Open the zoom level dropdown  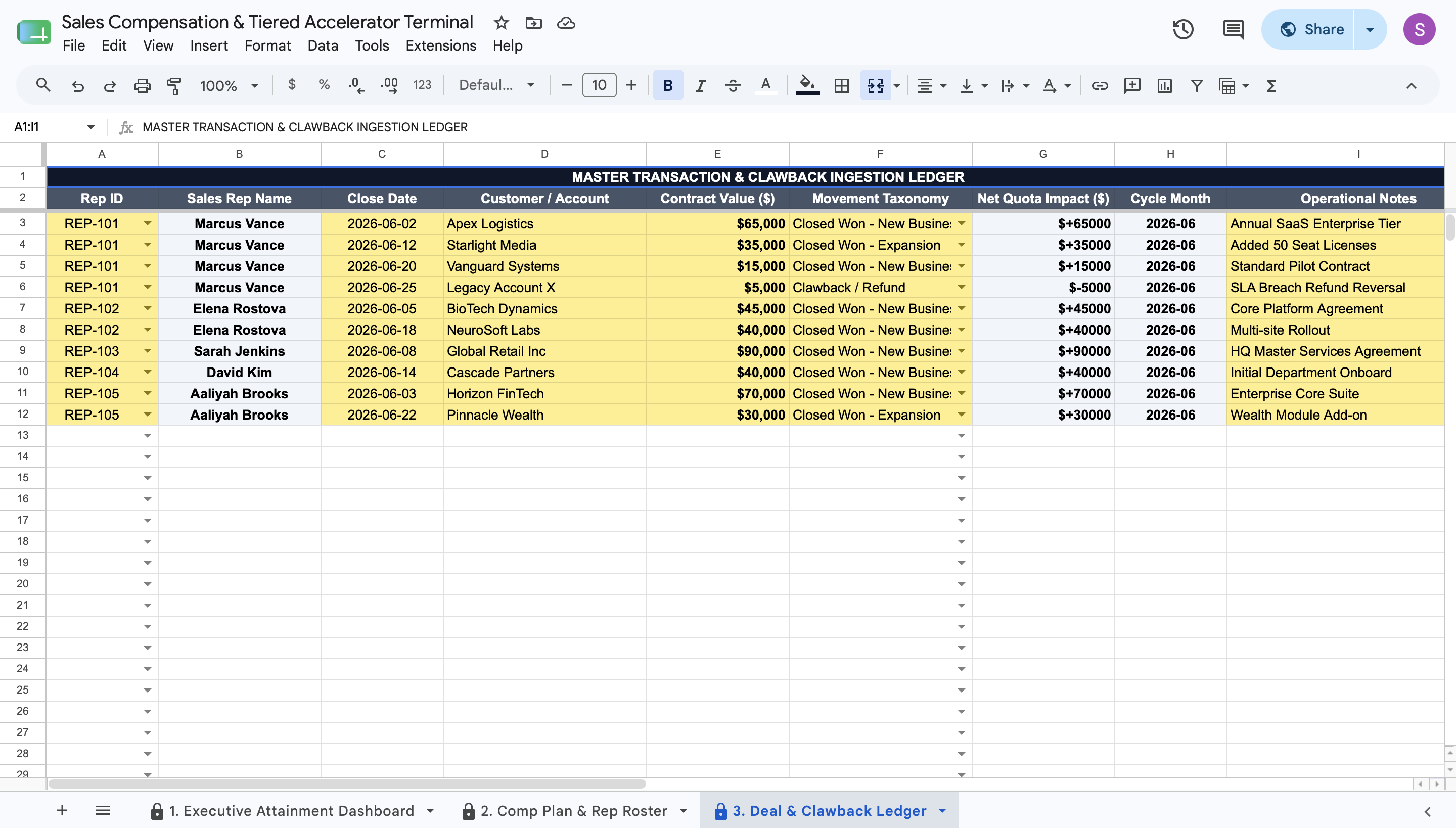(x=229, y=86)
